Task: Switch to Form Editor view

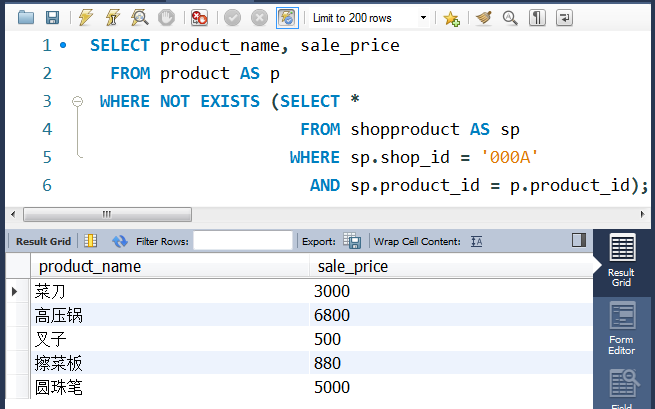Action: pos(621,329)
